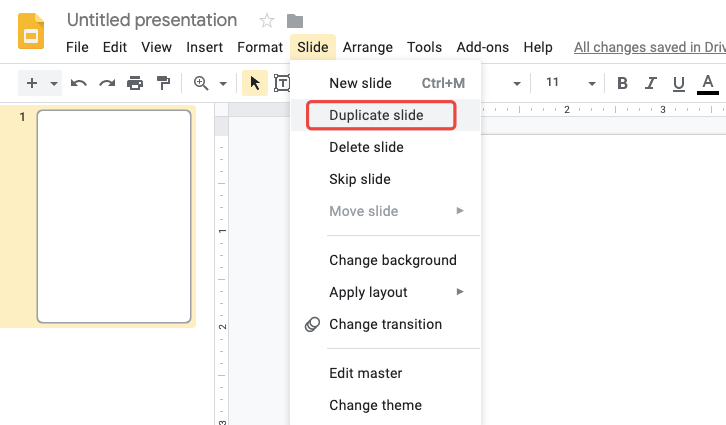Click the Google Slides logo icon
The height and width of the screenshot is (425, 726).
click(x=31, y=31)
